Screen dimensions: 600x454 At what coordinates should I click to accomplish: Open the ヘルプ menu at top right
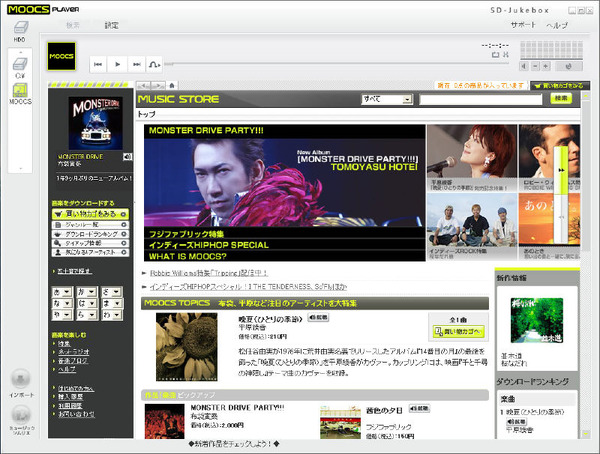(557, 25)
